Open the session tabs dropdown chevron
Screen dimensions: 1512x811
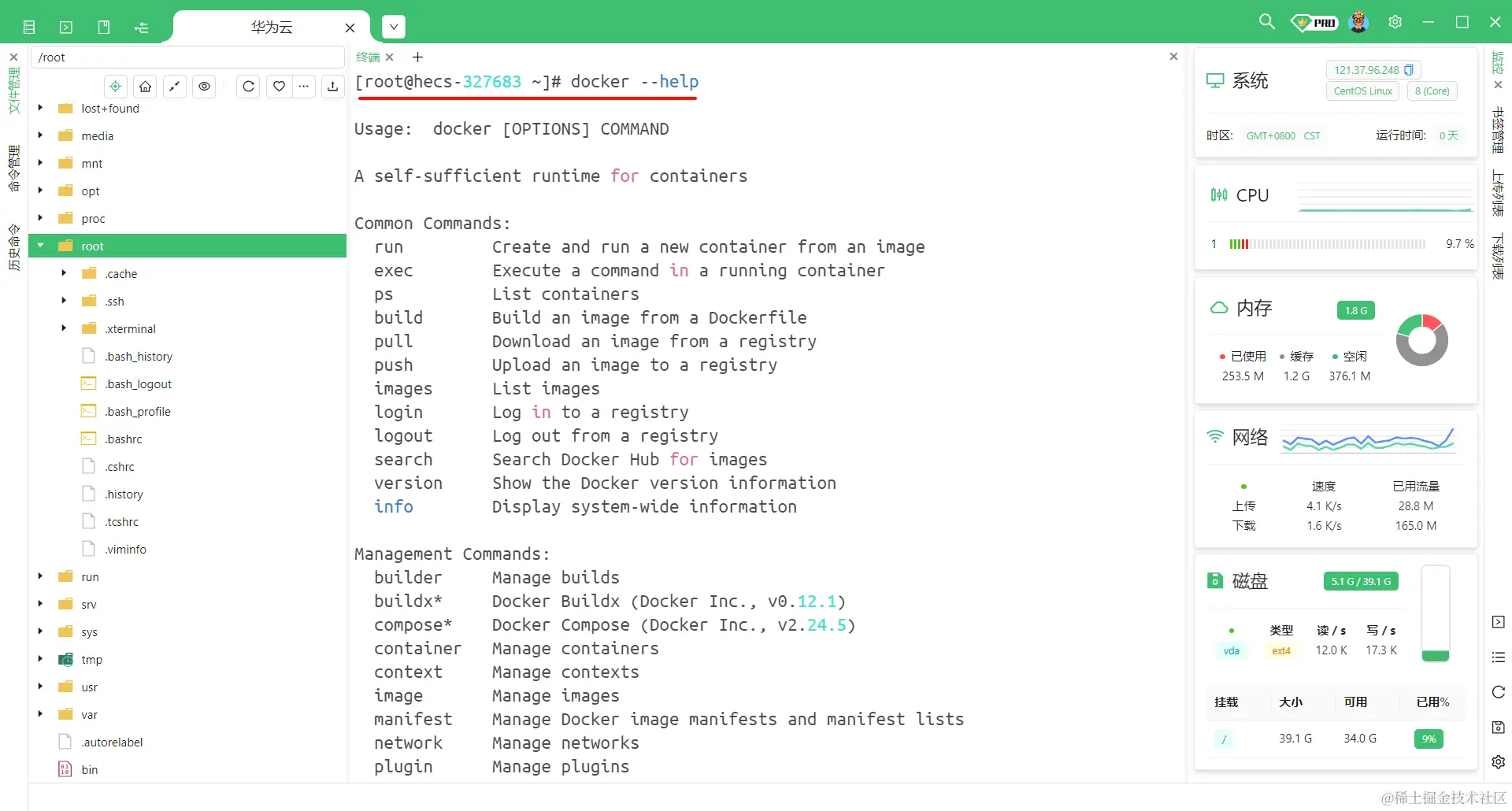394,28
